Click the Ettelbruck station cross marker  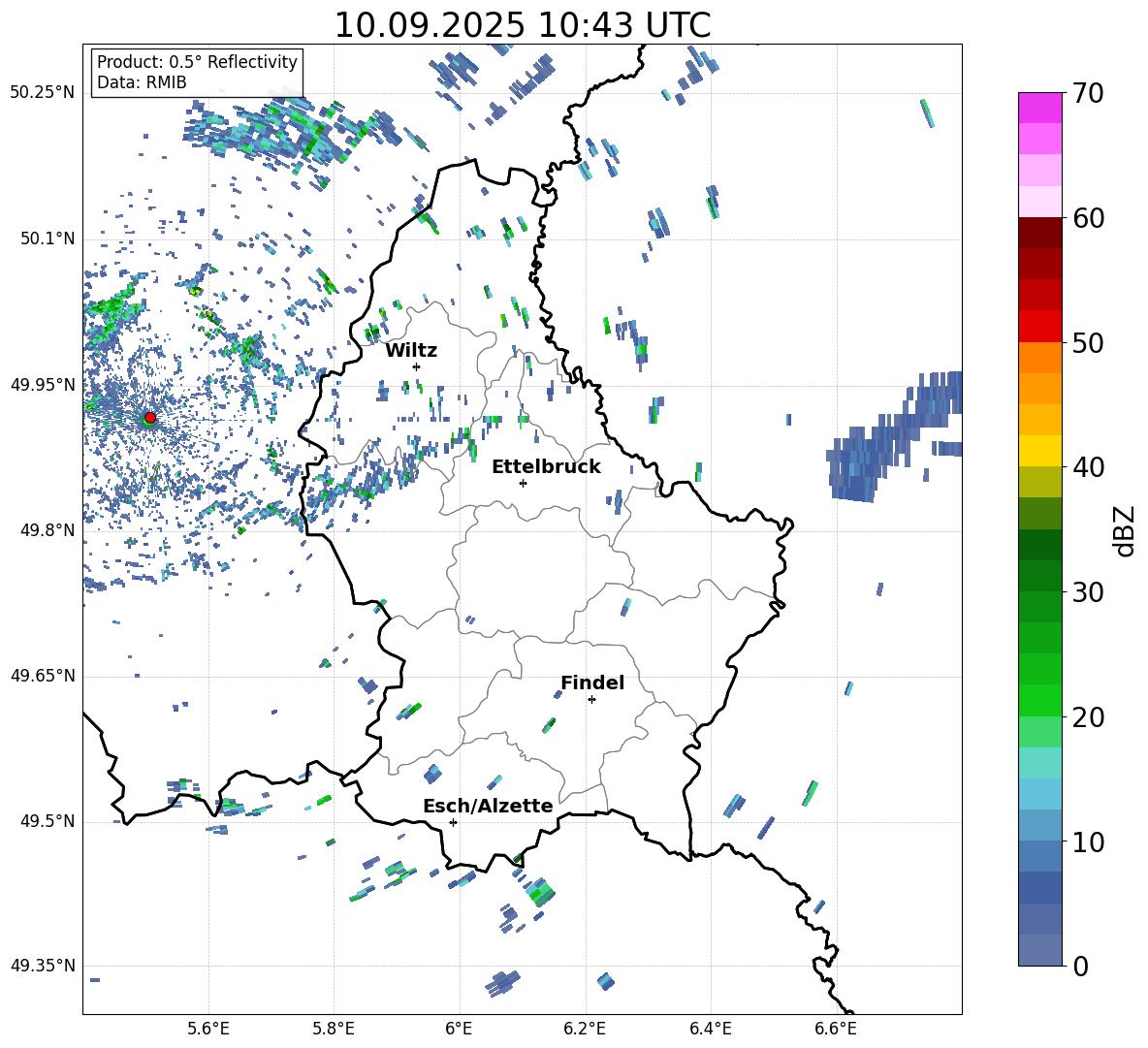coord(523,483)
